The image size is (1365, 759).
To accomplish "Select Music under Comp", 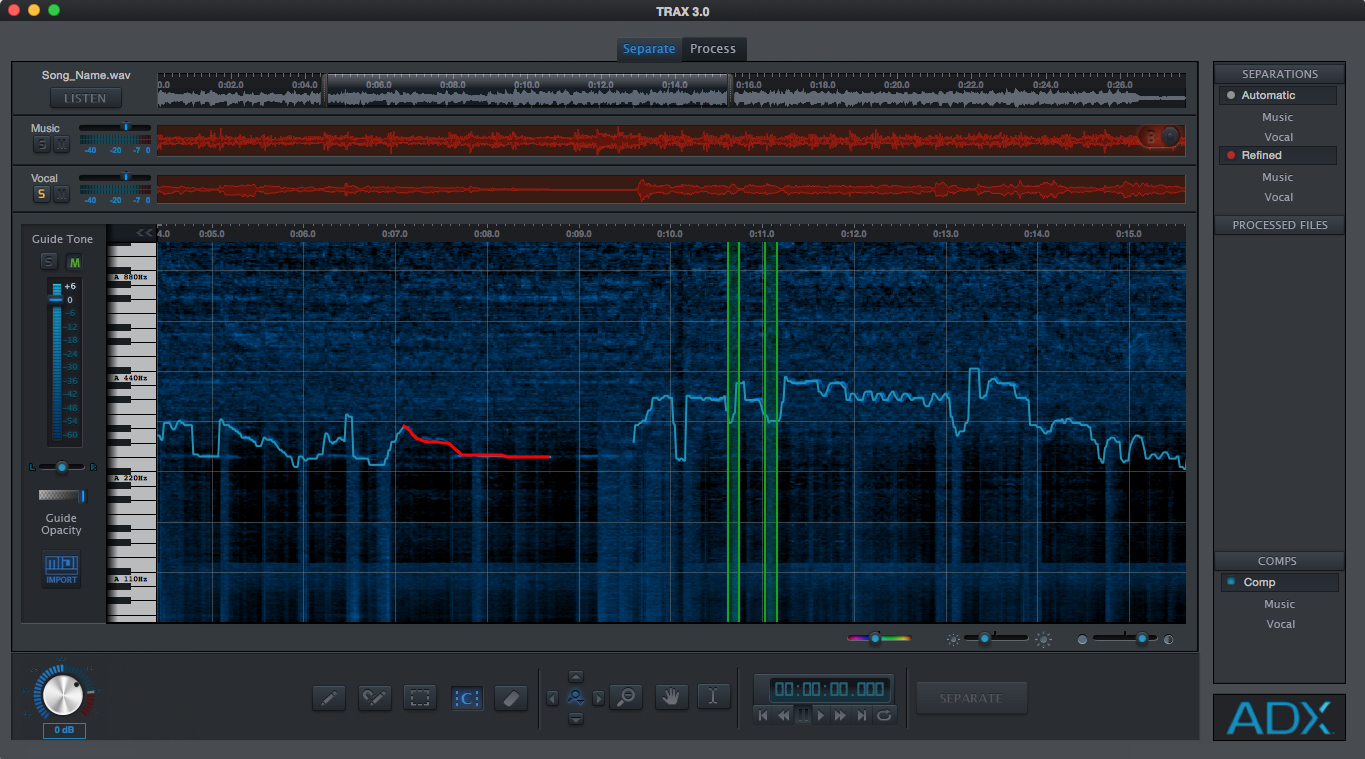I will click(1279, 604).
